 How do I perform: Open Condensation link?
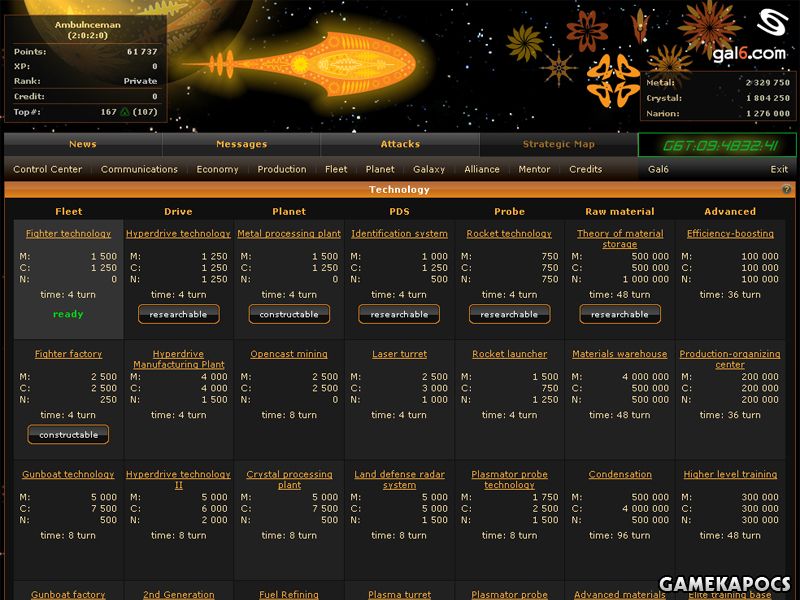pyautogui.click(x=620, y=474)
